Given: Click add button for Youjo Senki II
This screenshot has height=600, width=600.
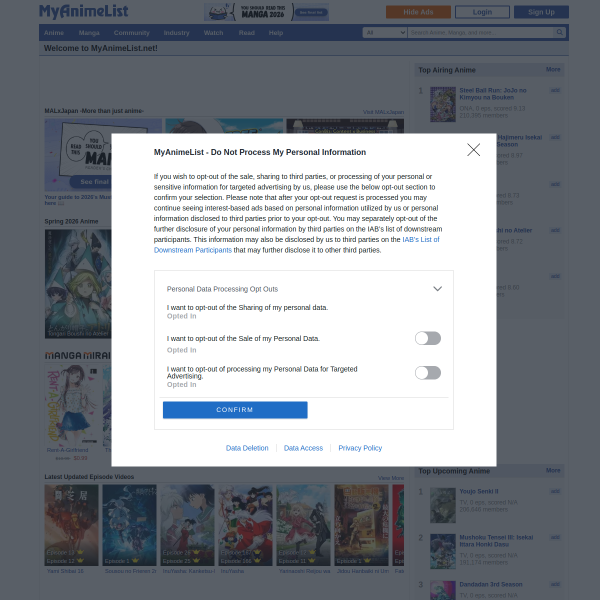Looking at the screenshot, I should click(555, 491).
